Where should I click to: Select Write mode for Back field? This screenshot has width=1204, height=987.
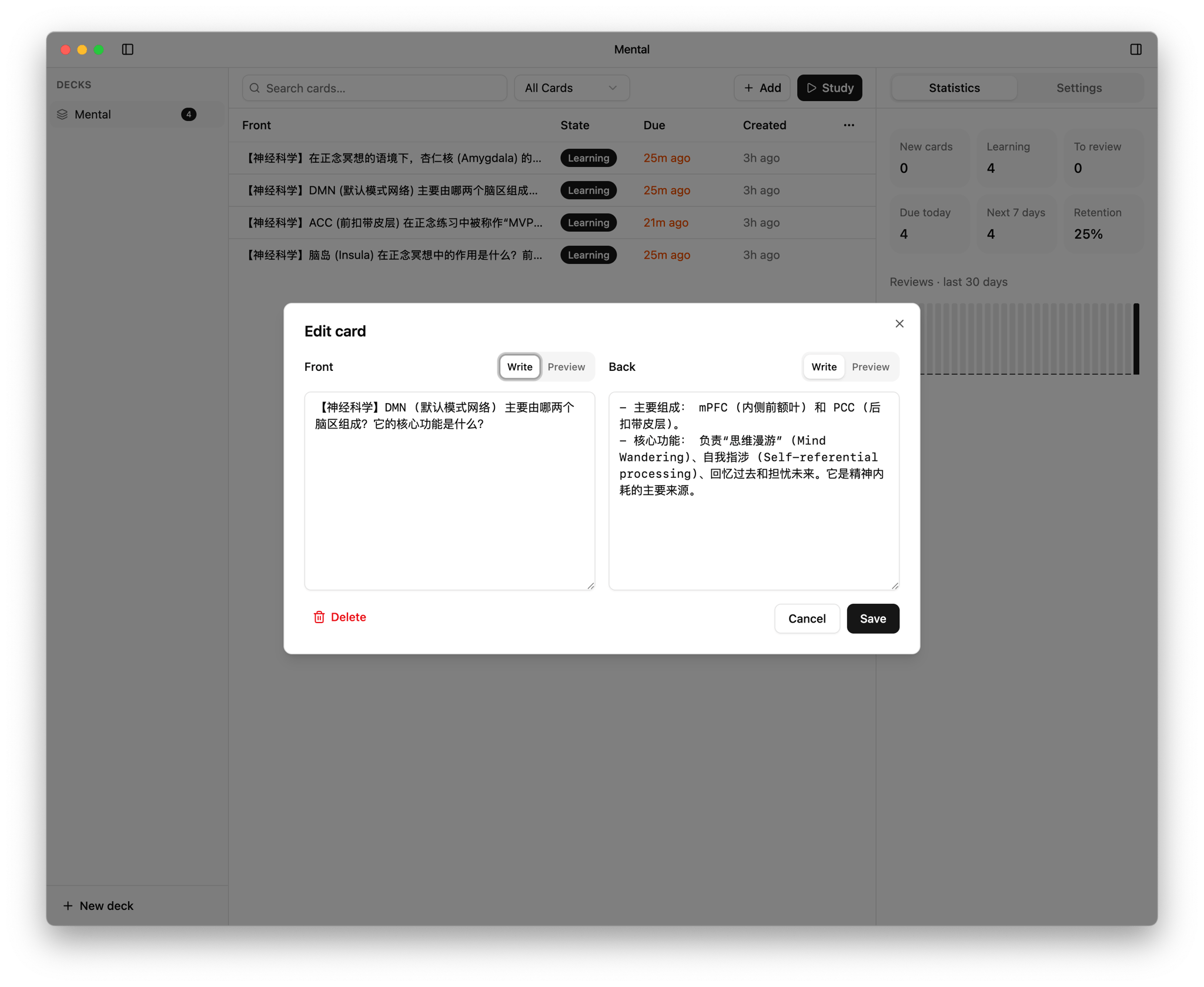coord(824,367)
